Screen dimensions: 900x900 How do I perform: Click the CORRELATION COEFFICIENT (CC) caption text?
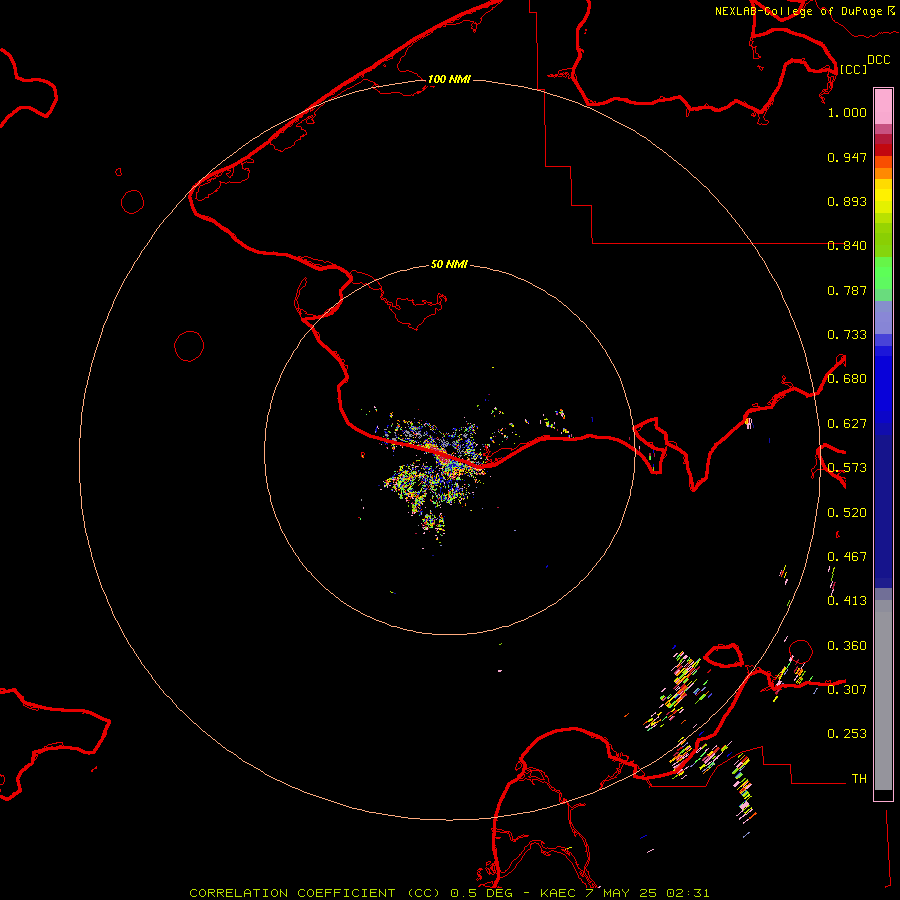(x=315, y=893)
